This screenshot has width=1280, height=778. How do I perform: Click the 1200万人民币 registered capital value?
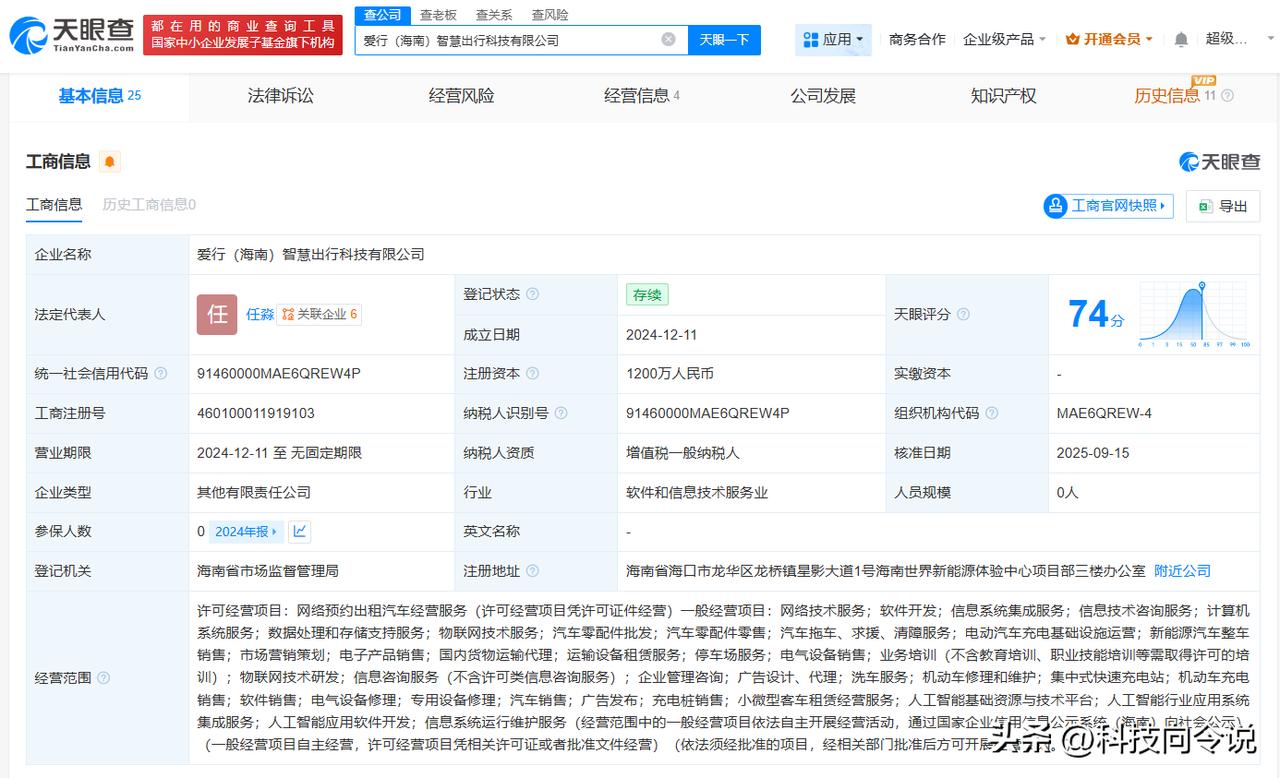[x=670, y=373]
